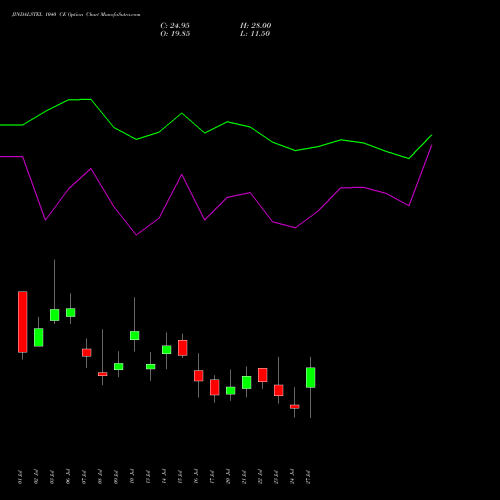Click the '17 Jul' date axis label
Viewport: 500px width, 500px height.
tap(212, 477)
